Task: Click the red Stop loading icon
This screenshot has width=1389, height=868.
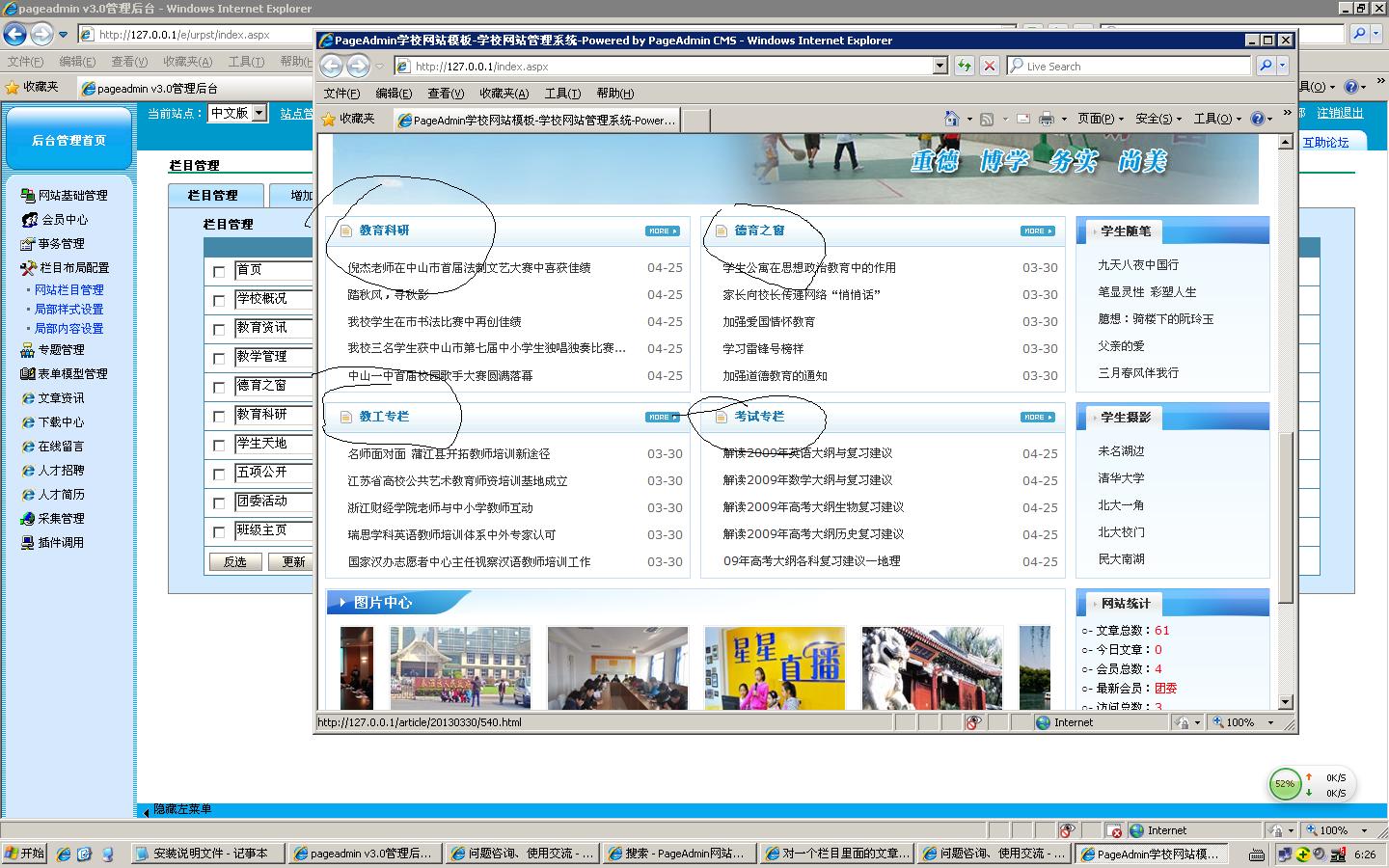Action: (989, 66)
